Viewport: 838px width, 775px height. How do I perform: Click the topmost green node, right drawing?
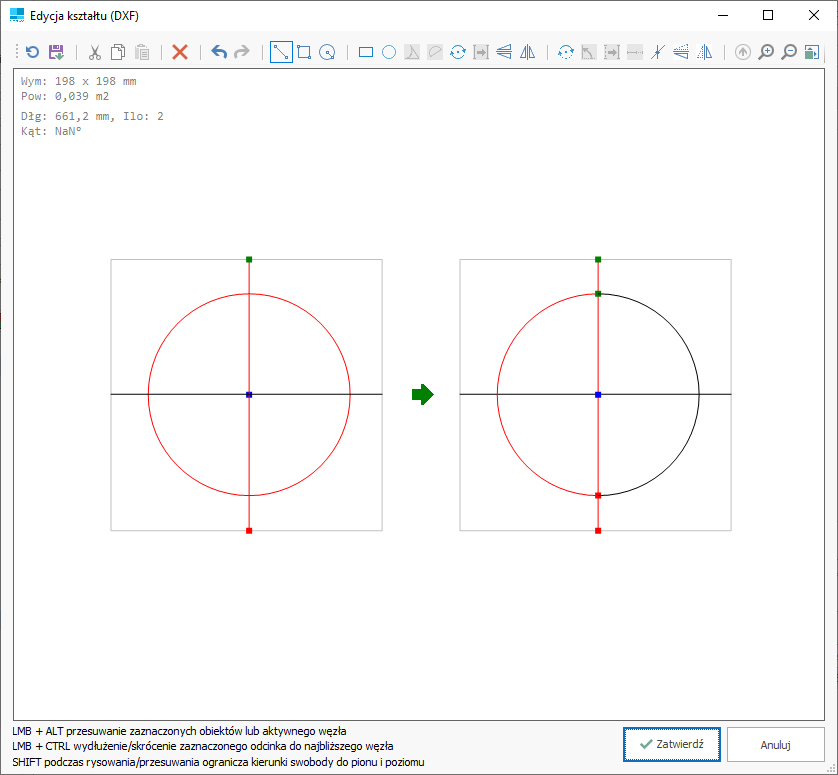(x=598, y=259)
